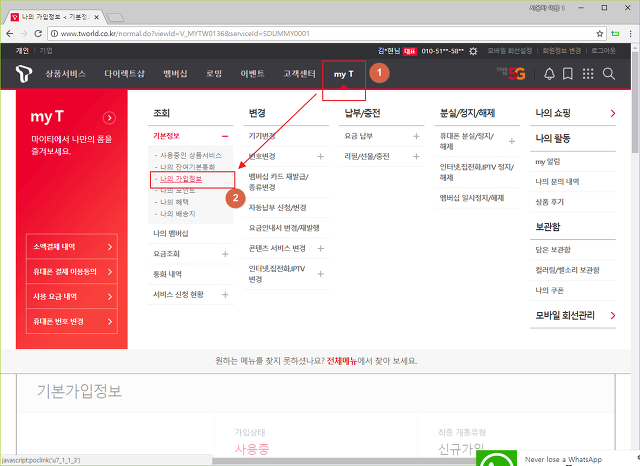The width and height of the screenshot is (640, 466).
Task: Click the 소액결제 내역 button
Action: coord(72,246)
